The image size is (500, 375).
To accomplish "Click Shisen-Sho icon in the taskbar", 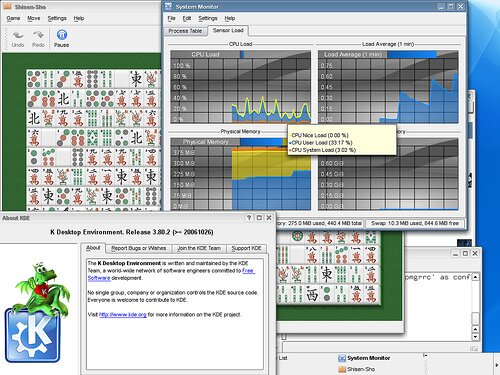I will (342, 369).
